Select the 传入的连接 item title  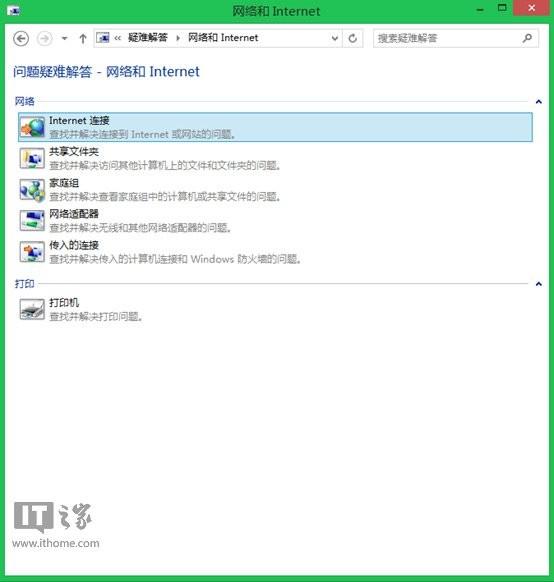coord(74,245)
